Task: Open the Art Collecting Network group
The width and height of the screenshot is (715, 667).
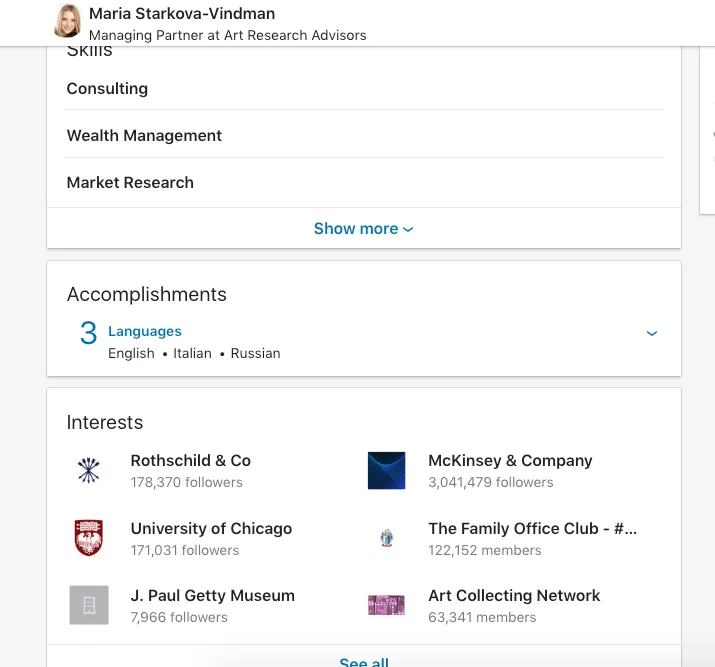Action: (x=514, y=595)
